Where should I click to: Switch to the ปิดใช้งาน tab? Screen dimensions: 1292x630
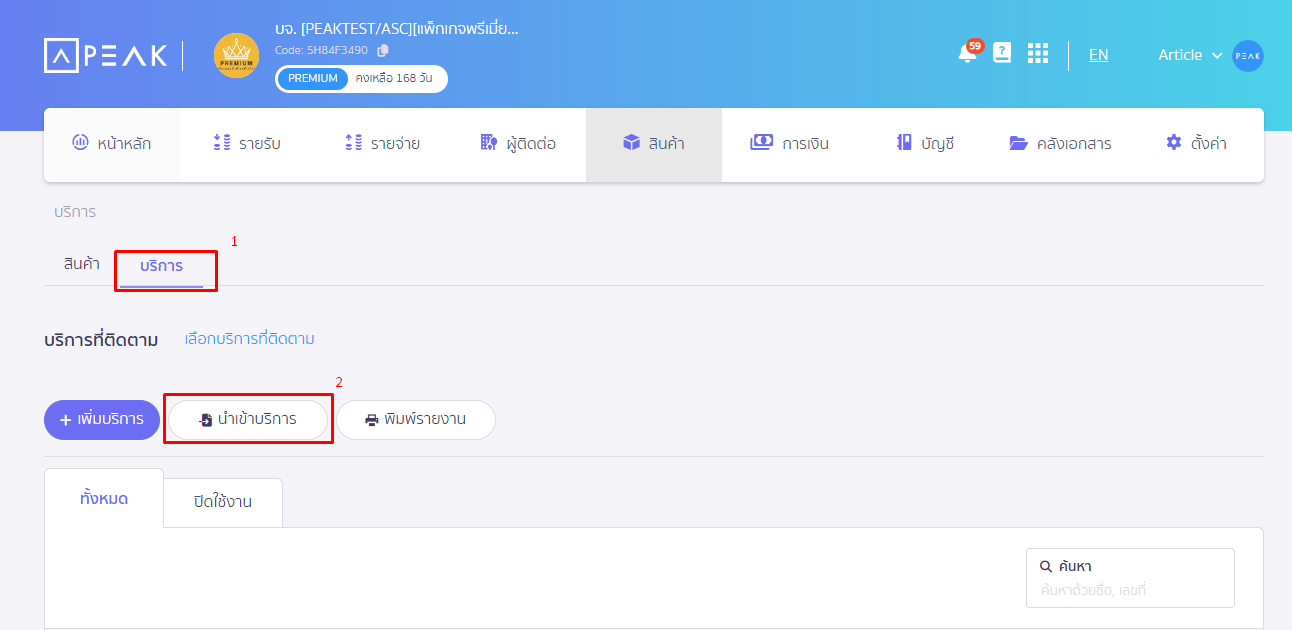click(x=222, y=502)
